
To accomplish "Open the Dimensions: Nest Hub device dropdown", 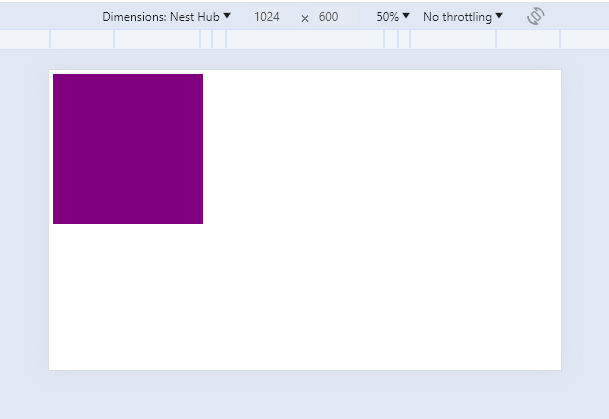I will (x=166, y=17).
